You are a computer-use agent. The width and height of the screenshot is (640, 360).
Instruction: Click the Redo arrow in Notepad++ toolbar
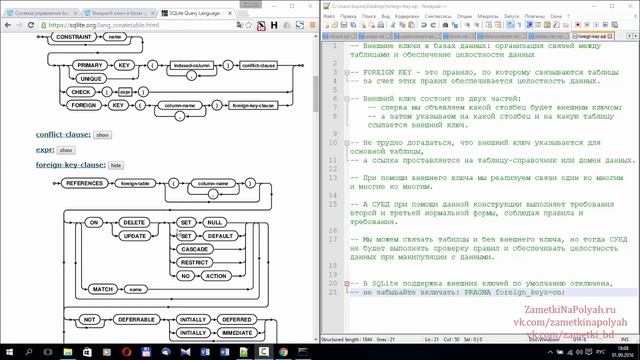pos(433,25)
